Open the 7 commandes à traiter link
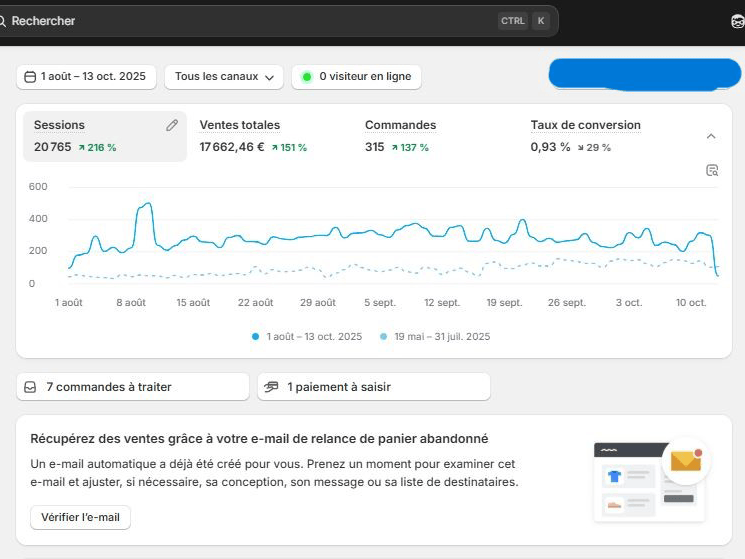 pos(132,387)
